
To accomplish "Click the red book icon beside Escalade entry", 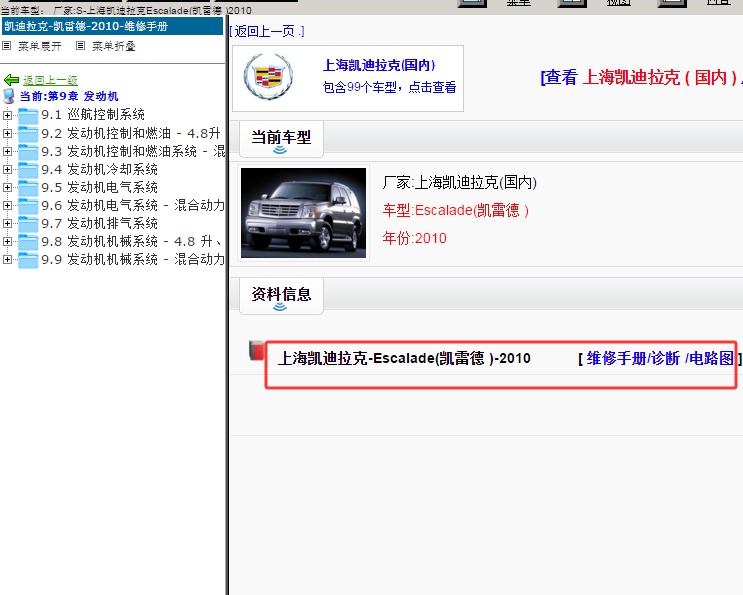I will pos(256,350).
